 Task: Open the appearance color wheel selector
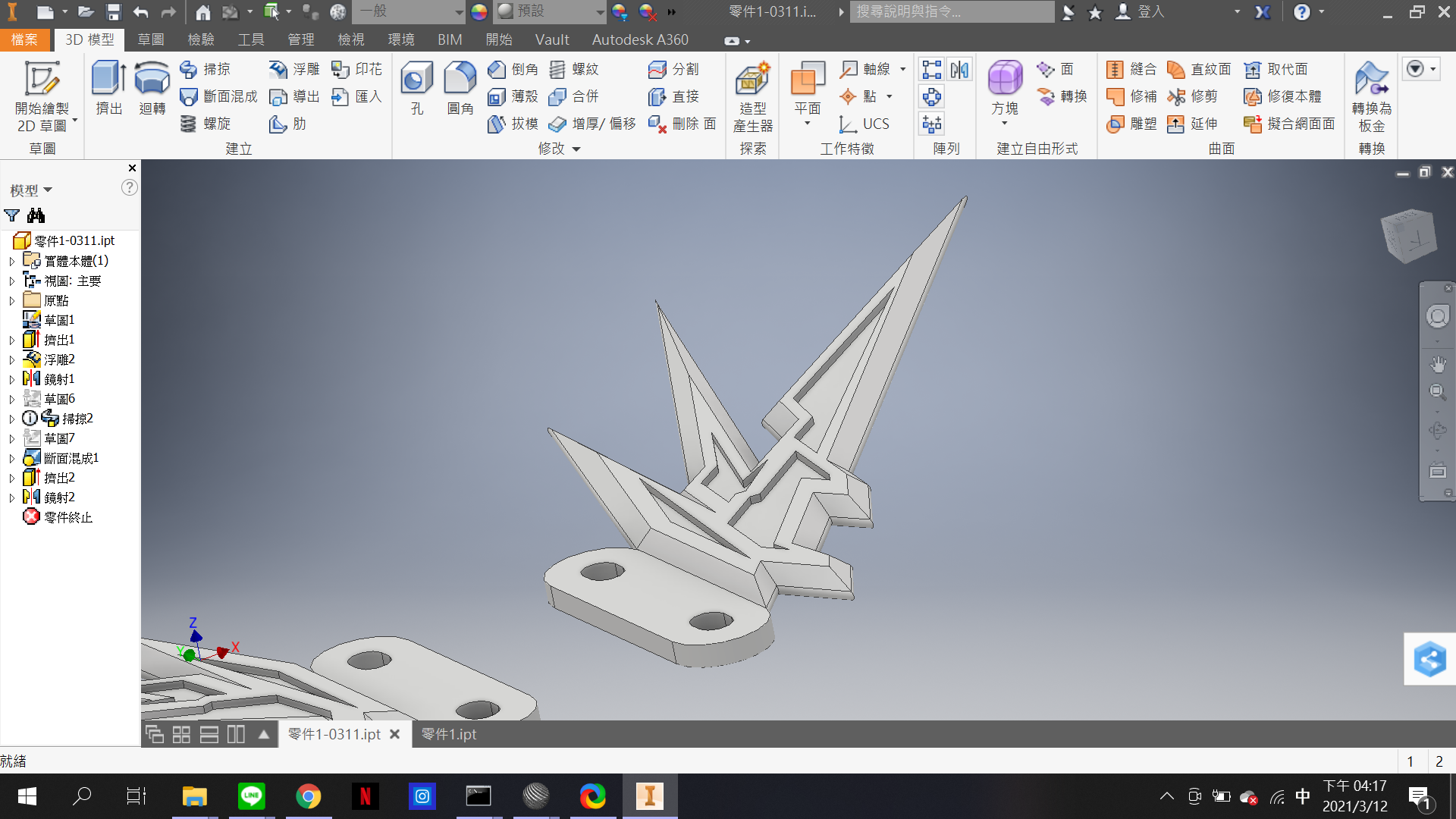479,11
